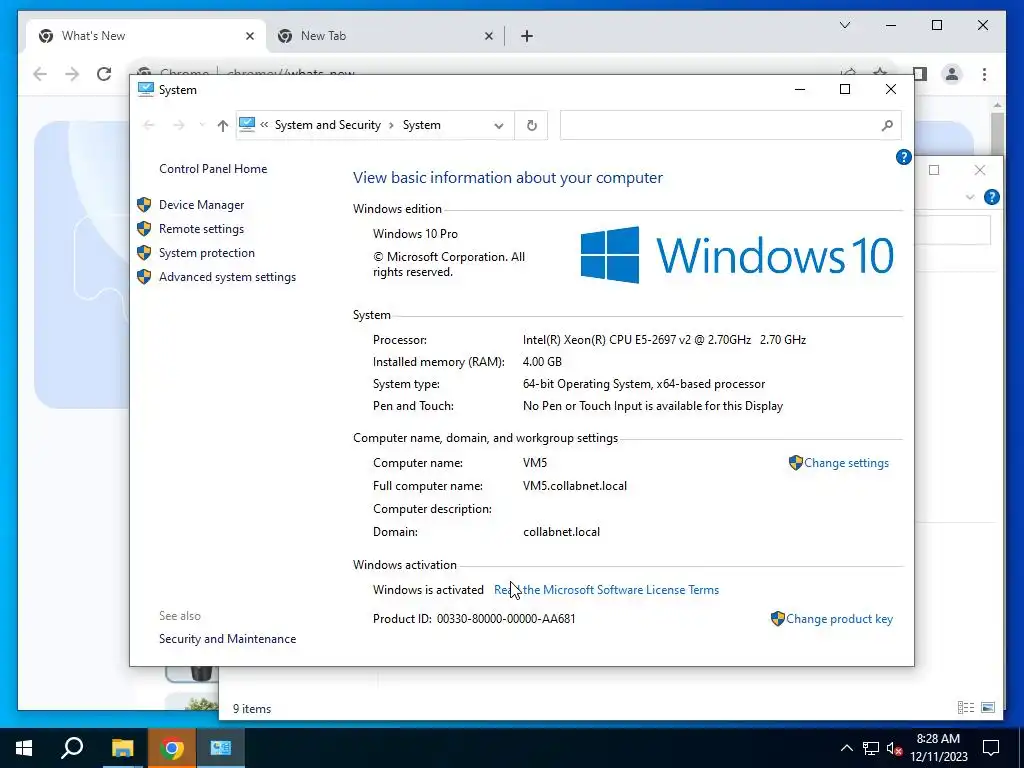1024x768 pixels.
Task: Expand the breadcrumb double-chevron
Action: click(264, 125)
